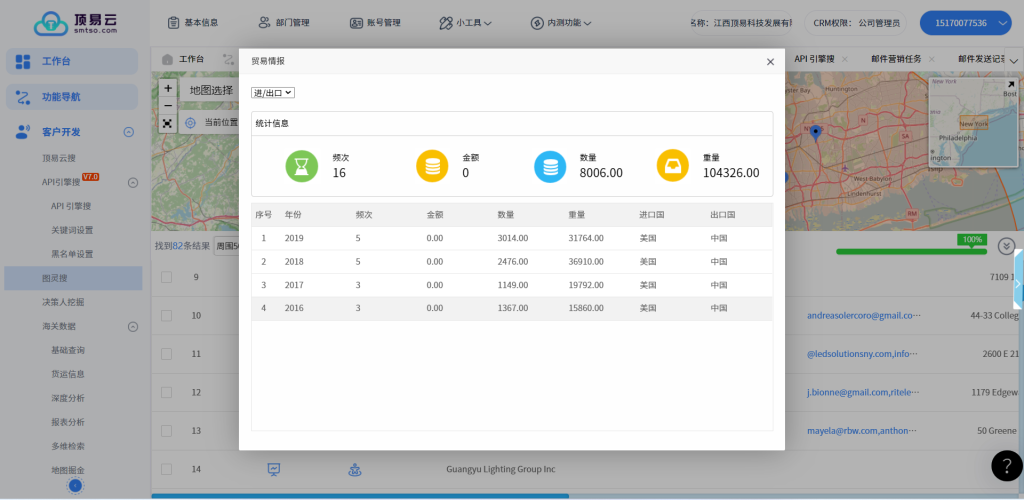The image size is (1024, 500).
Task: Open the 进/出口 dropdown selector
Action: pyautogui.click(x=273, y=92)
